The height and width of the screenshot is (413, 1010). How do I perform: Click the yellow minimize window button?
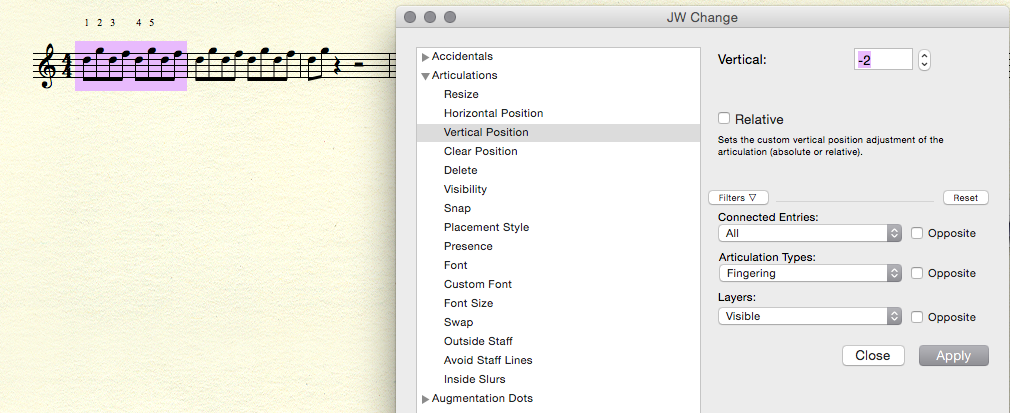[428, 17]
